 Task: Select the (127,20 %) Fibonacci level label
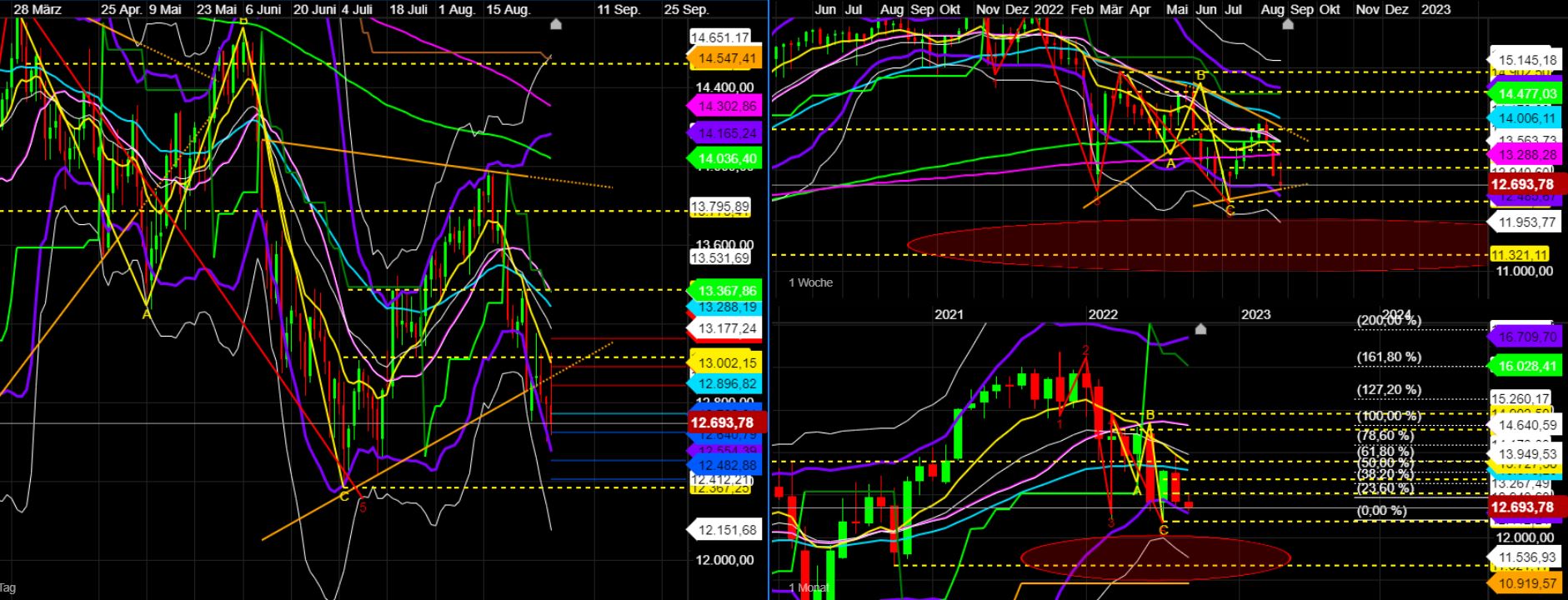tap(1389, 389)
